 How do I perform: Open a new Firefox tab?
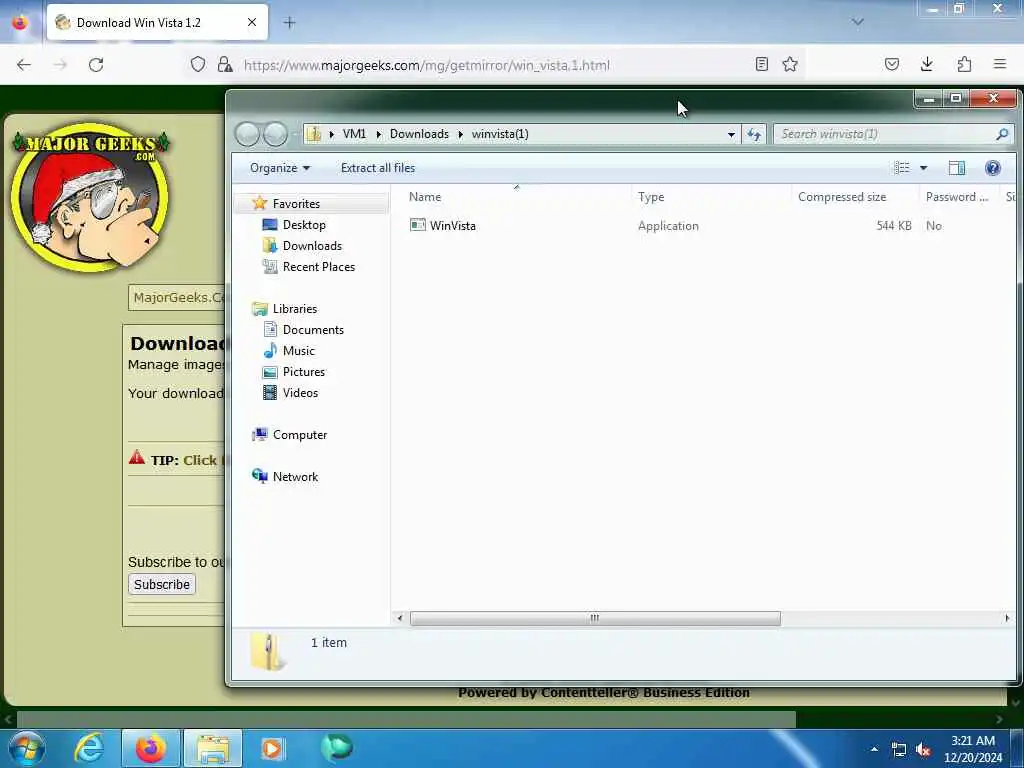point(289,23)
